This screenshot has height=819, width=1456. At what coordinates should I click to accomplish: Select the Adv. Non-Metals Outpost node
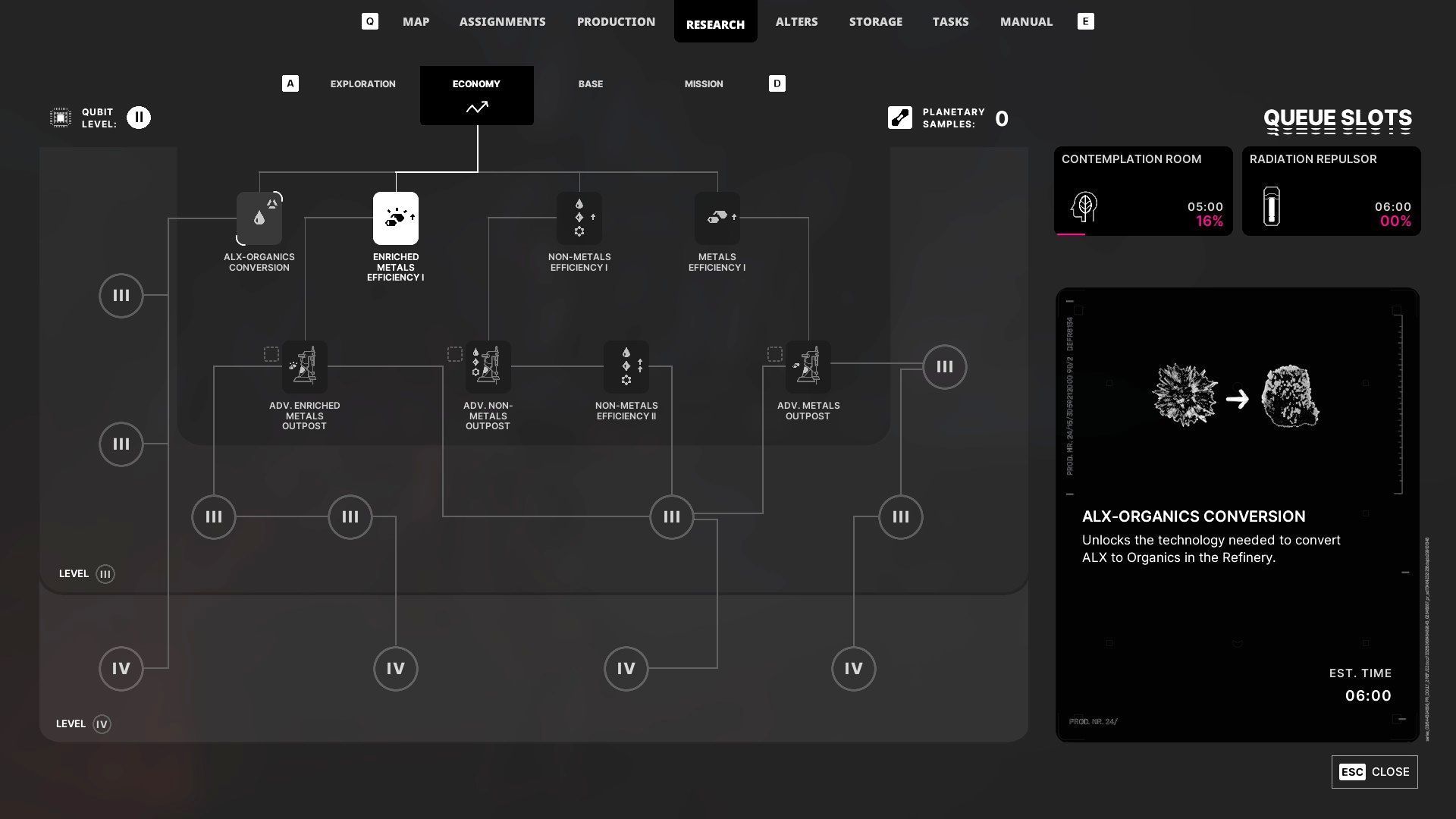pyautogui.click(x=488, y=366)
